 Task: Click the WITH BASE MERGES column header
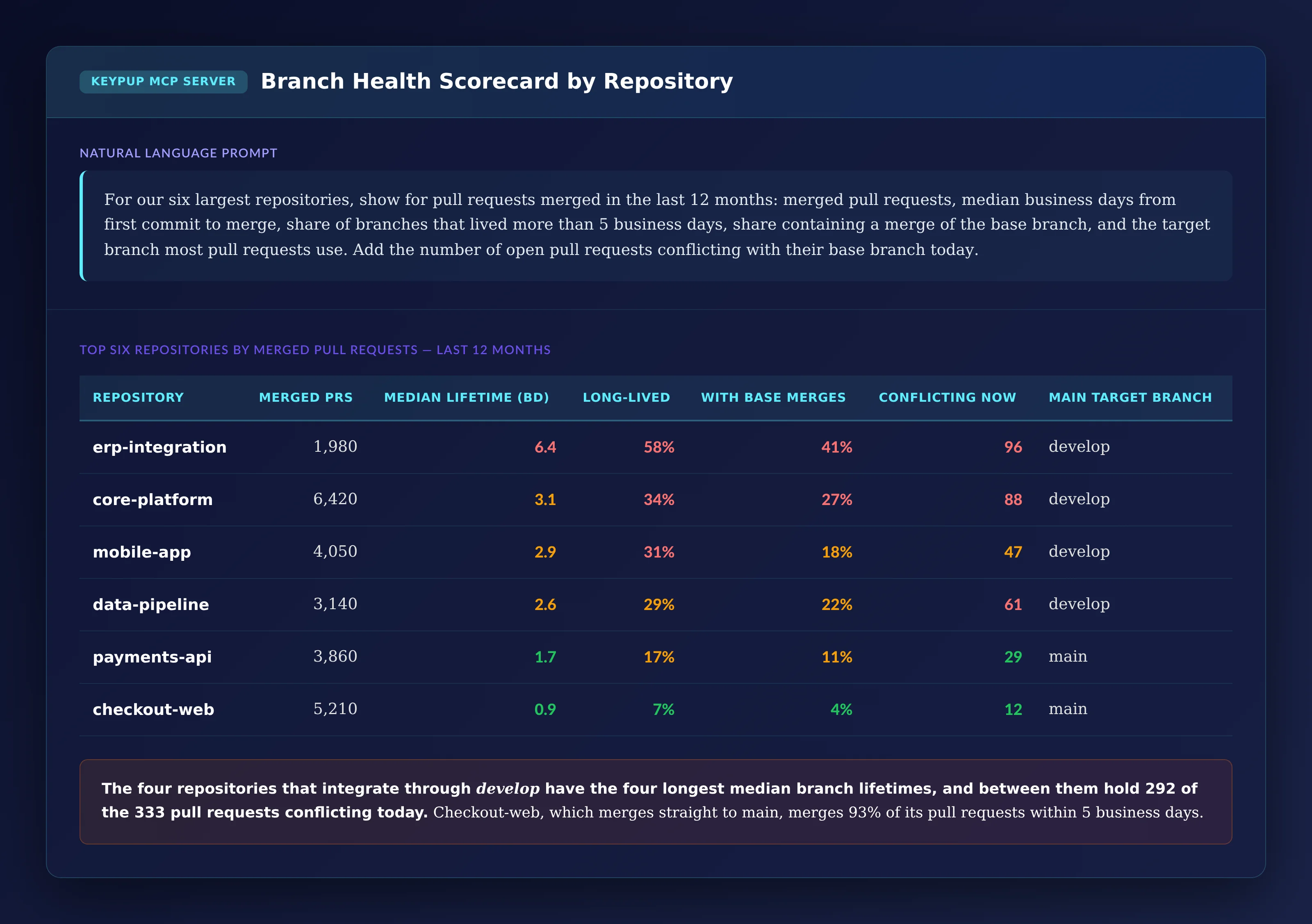[773, 398]
